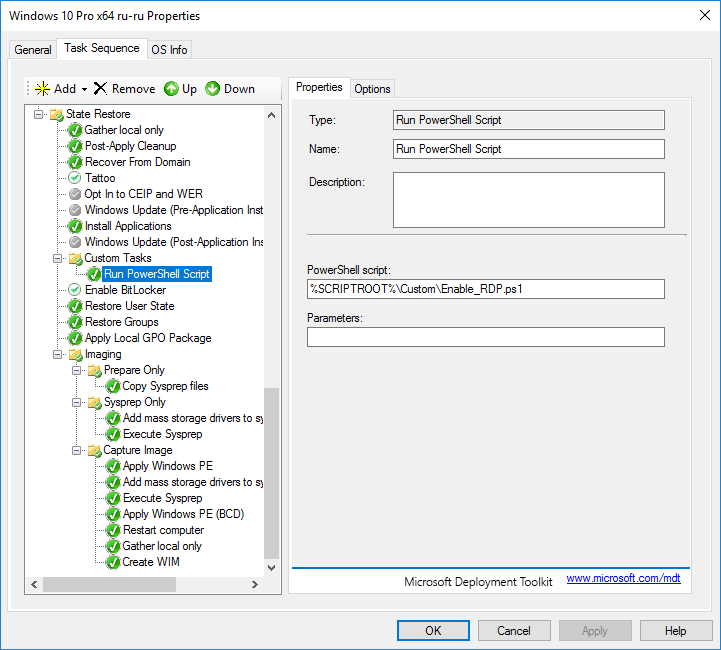
Task: Click the PowerShell script path field
Action: [486, 289]
